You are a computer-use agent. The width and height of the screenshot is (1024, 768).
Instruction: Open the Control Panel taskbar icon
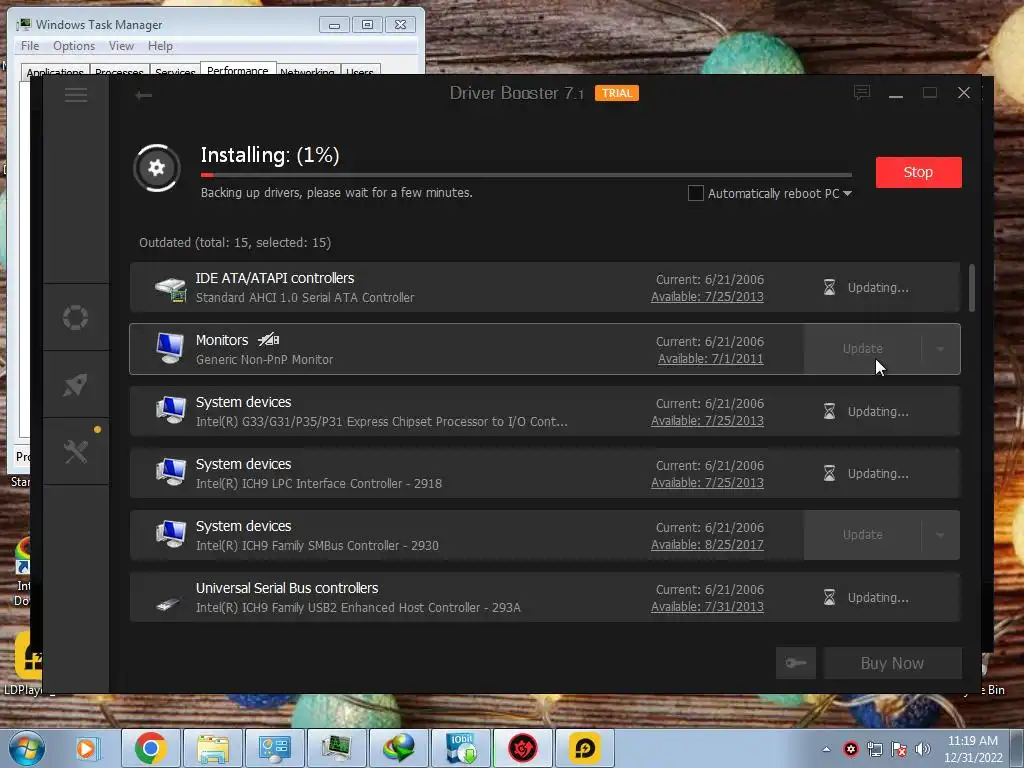(x=274, y=748)
